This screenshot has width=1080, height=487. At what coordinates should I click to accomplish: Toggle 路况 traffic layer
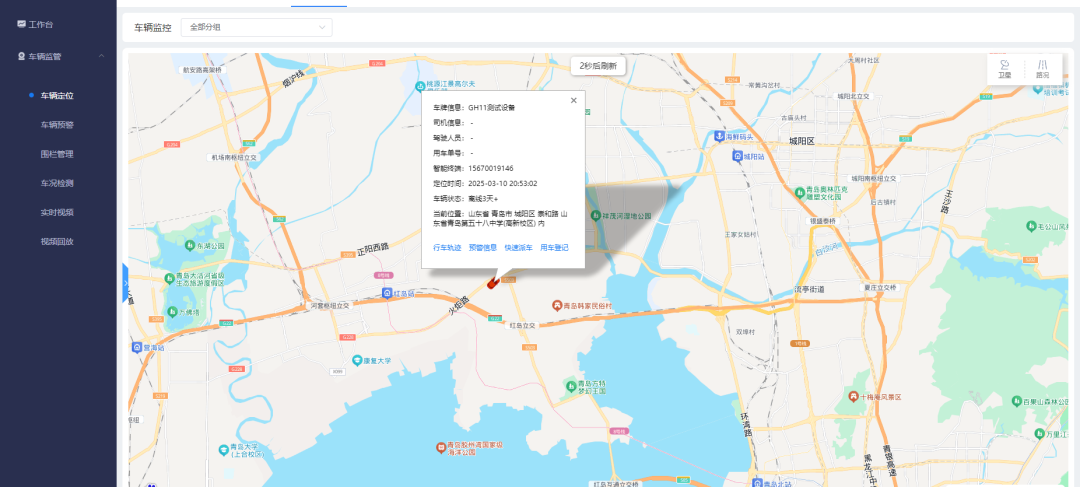tap(1042, 69)
